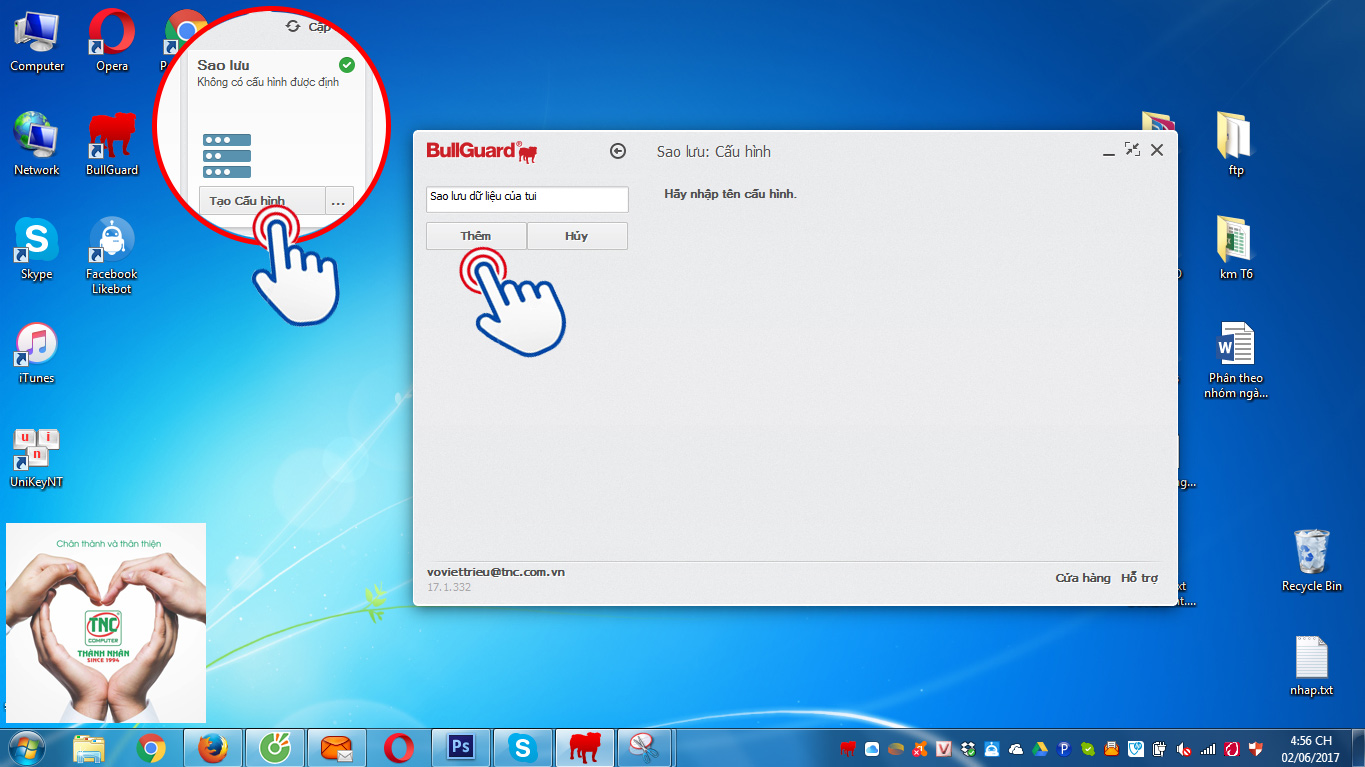Click the network signal tray icon
Image resolution: width=1365 pixels, height=767 pixels.
click(1208, 748)
